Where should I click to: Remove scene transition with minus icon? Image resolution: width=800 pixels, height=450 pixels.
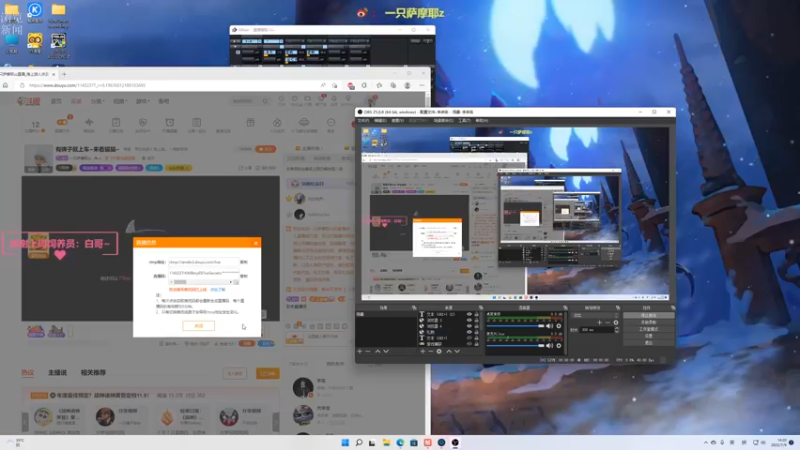click(x=608, y=322)
